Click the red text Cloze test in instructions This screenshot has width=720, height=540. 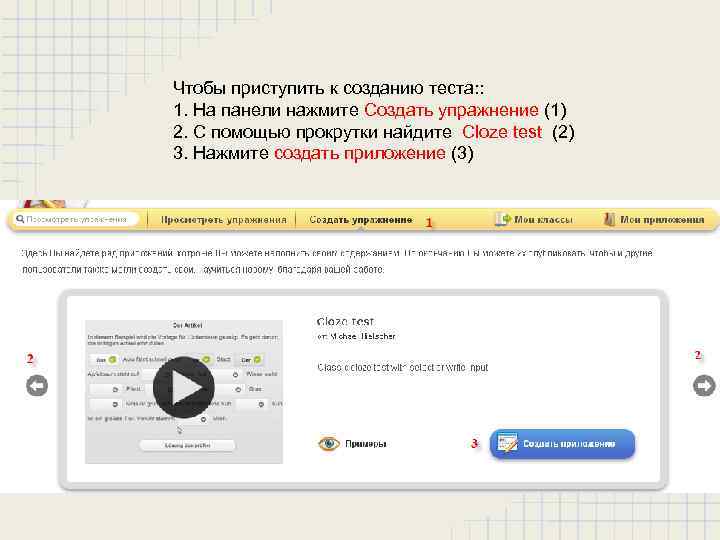(x=502, y=132)
